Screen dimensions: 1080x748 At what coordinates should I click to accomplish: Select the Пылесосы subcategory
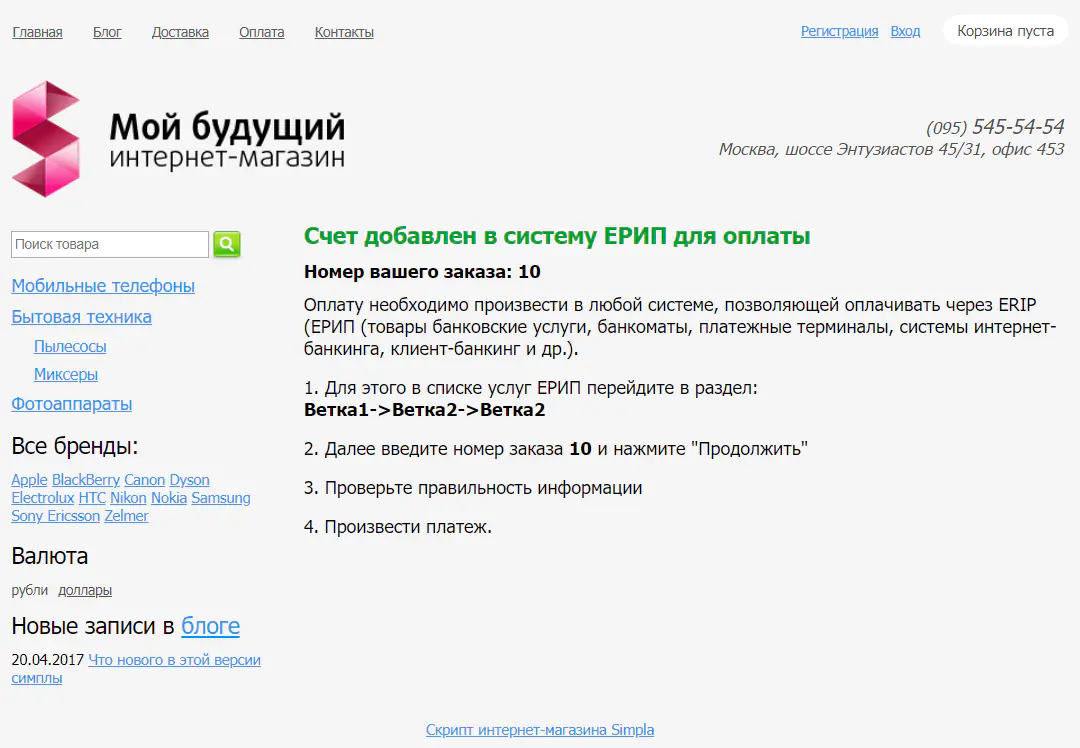(x=70, y=346)
